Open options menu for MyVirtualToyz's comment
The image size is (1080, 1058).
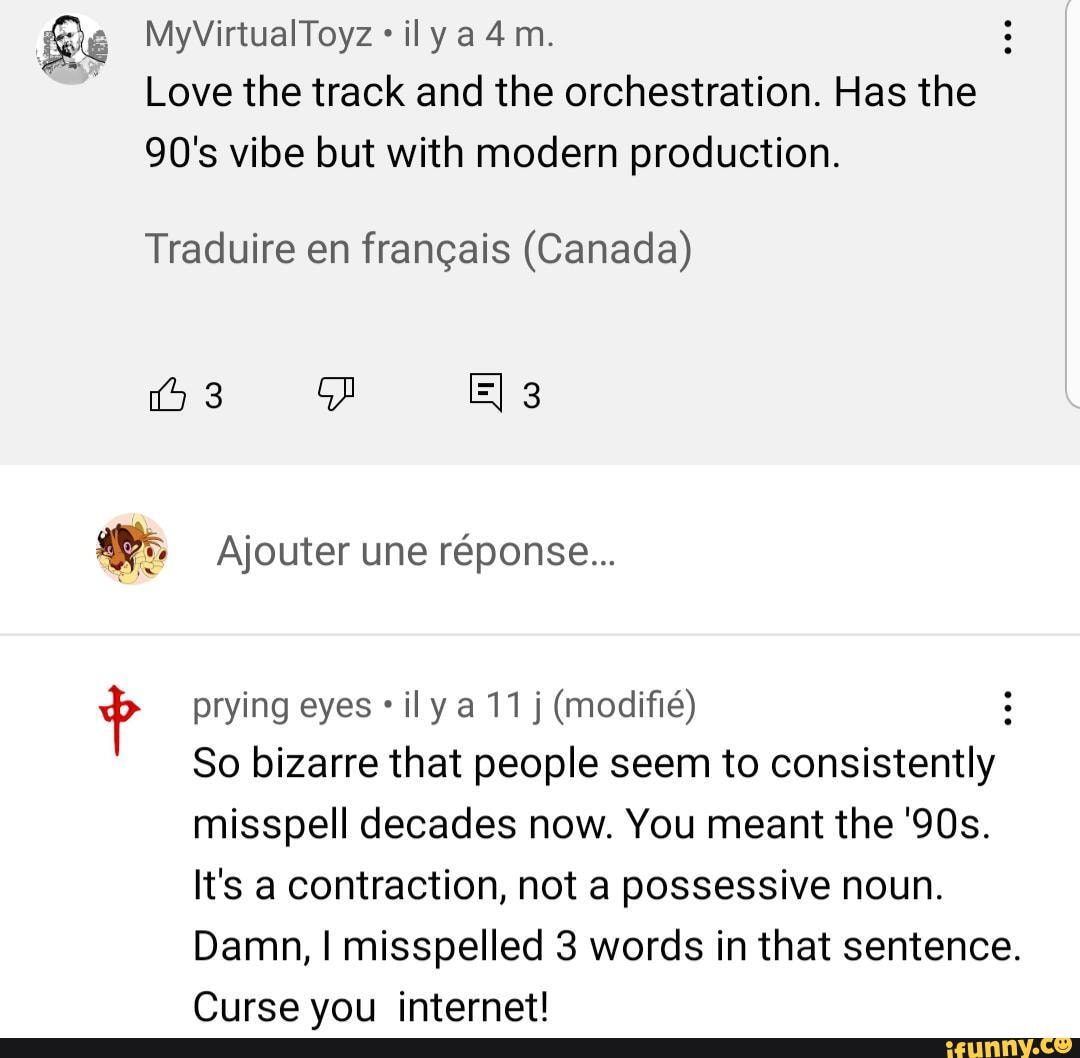point(1007,39)
